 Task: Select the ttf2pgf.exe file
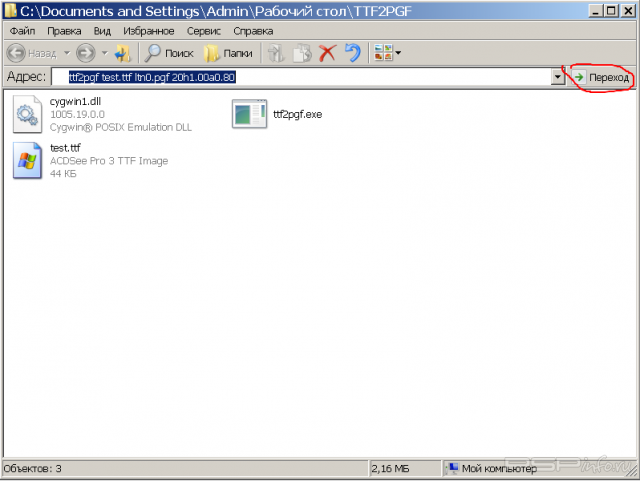pyautogui.click(x=297, y=115)
